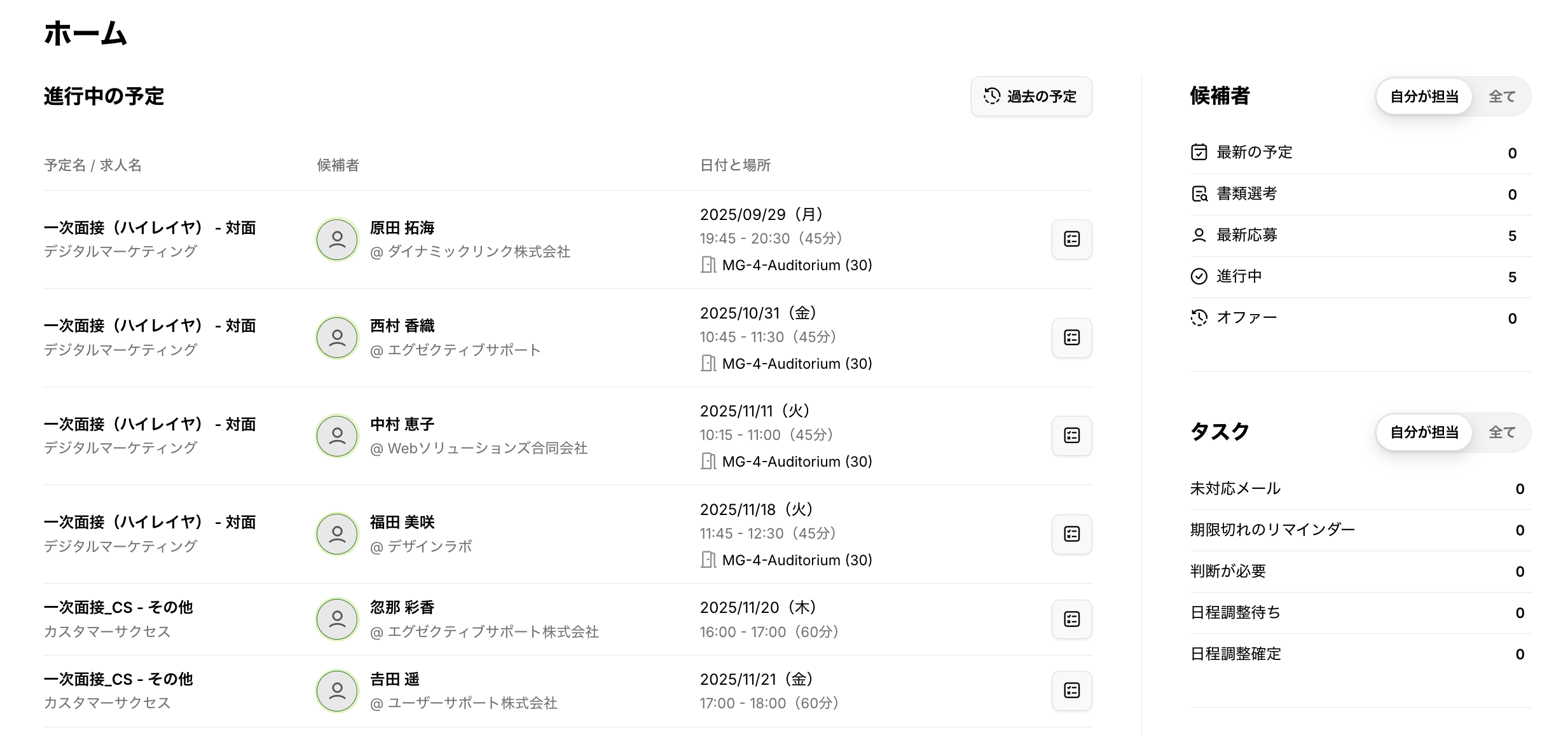Screen dimensions: 1568x735
Task: Click detail icon on 中村 恵子 row
Action: pos(1071,436)
